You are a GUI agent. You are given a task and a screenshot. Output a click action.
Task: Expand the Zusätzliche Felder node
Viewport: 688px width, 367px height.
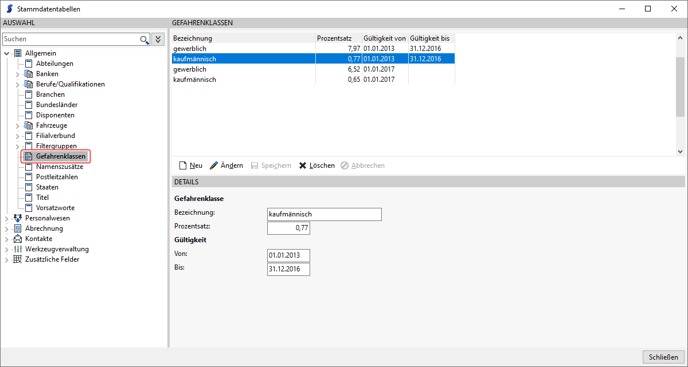[x=7, y=259]
